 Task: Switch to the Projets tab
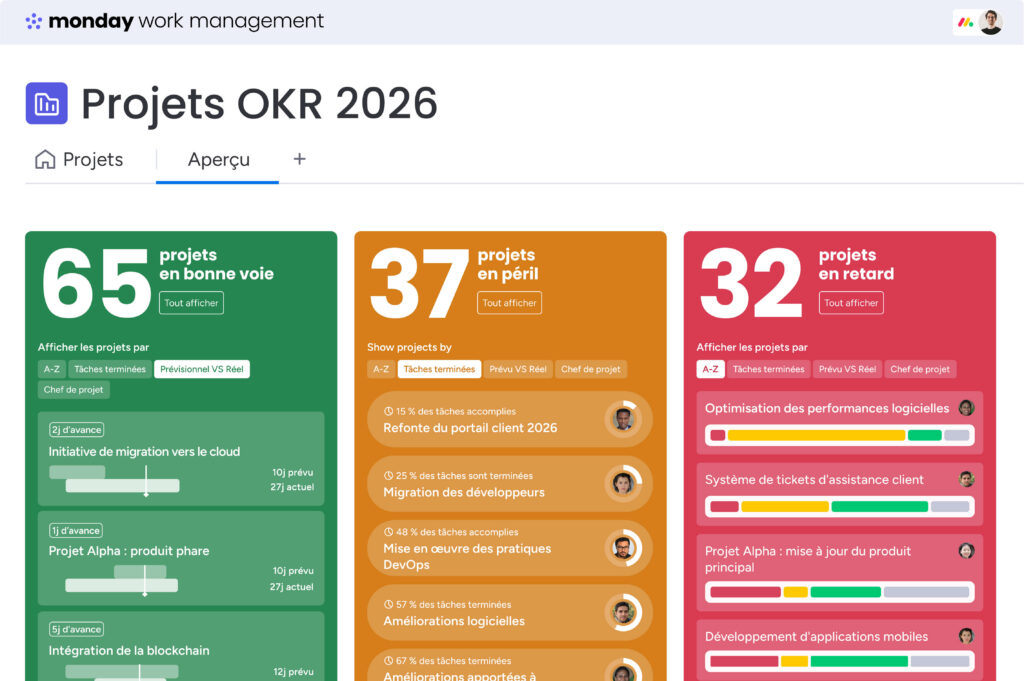coord(79,159)
